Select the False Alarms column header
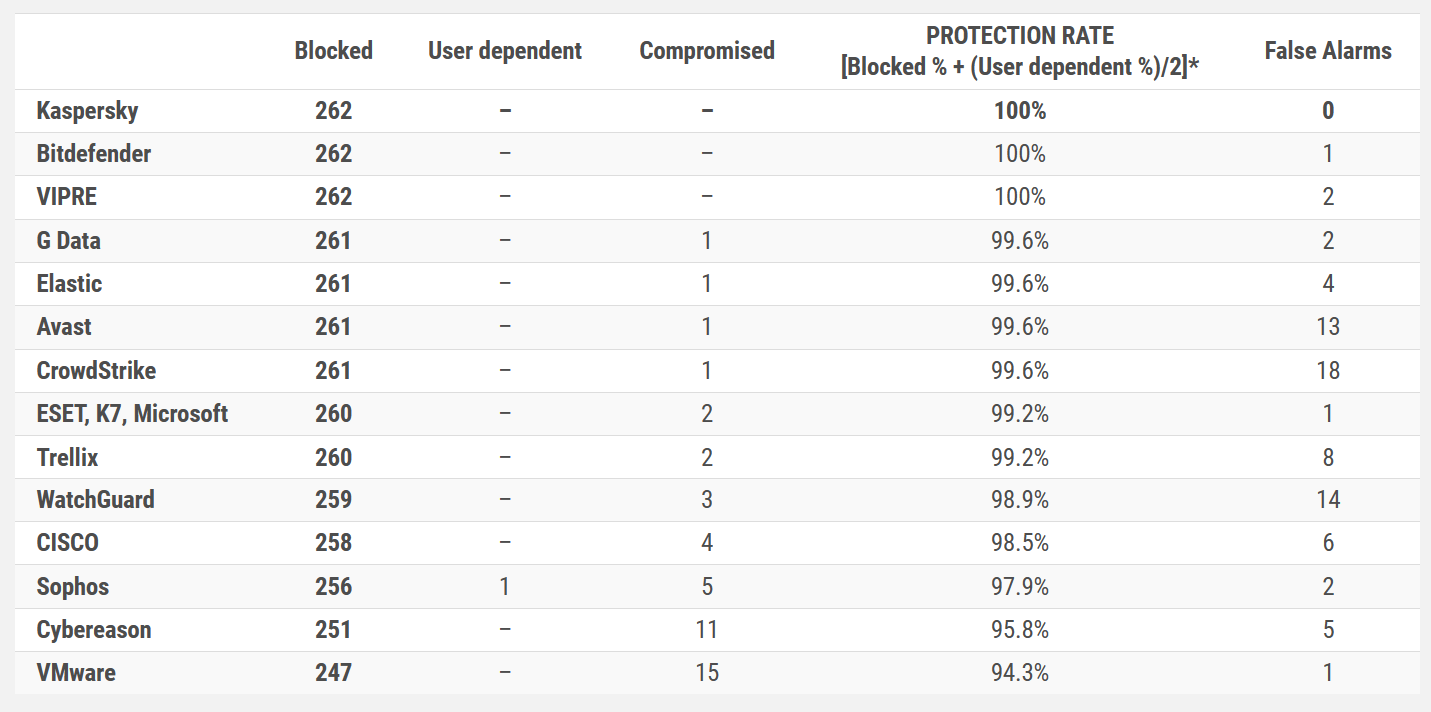Image resolution: width=1431 pixels, height=712 pixels. pos(1327,51)
